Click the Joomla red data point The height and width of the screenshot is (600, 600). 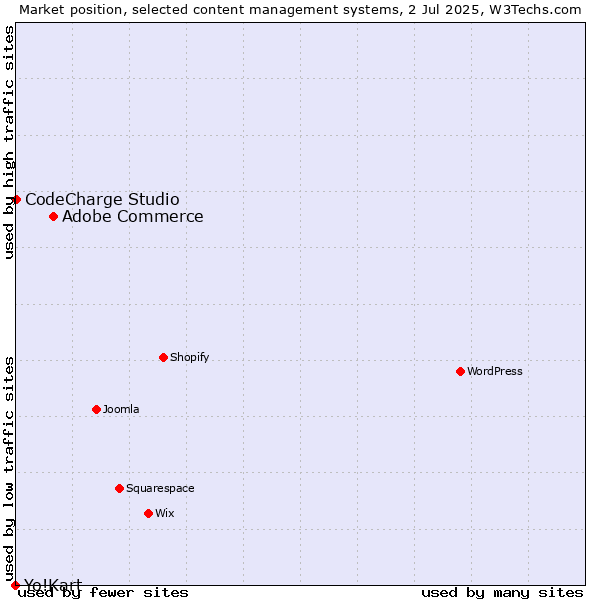pos(96,409)
